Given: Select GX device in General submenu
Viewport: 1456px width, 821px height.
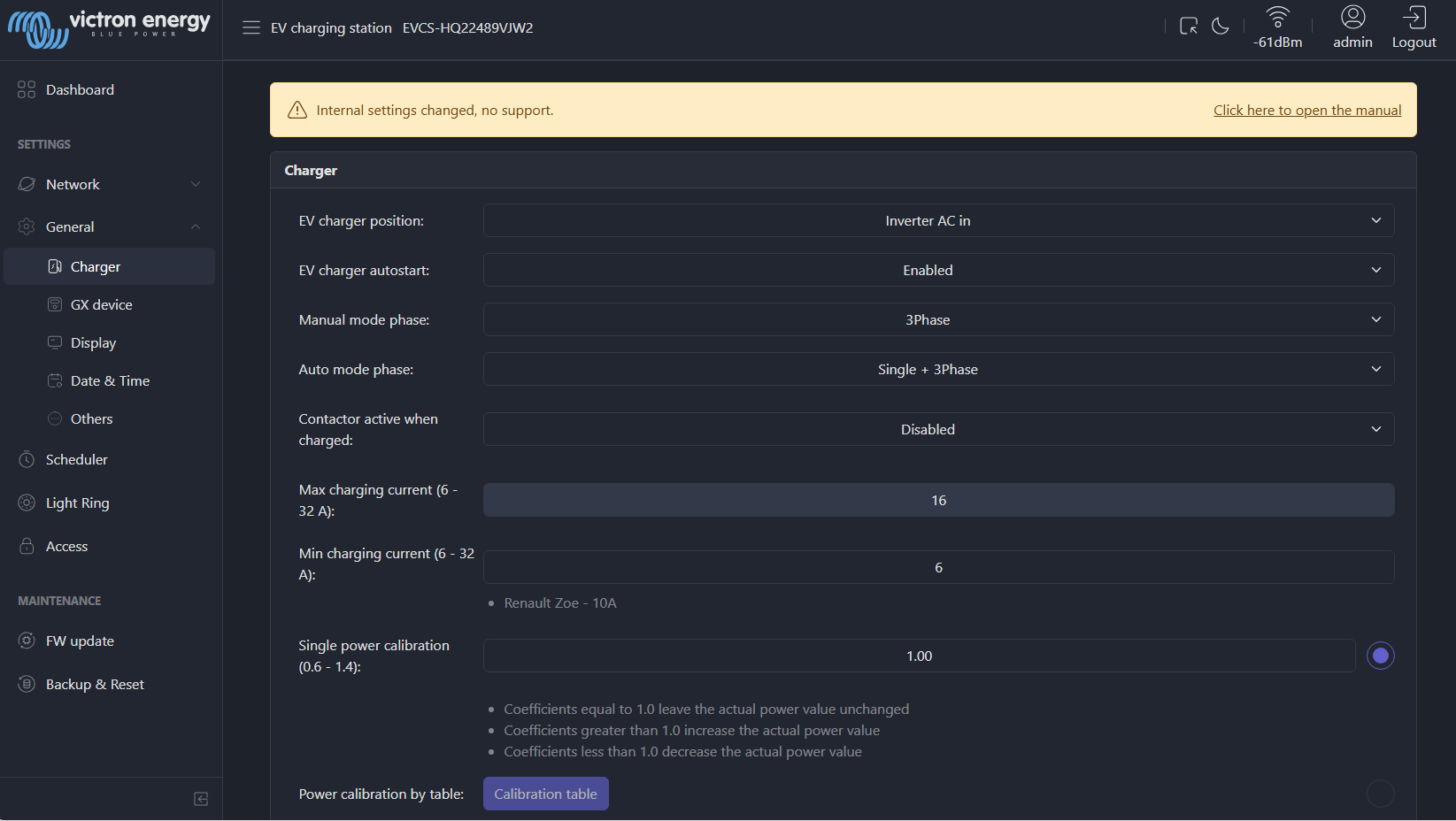Looking at the screenshot, I should 101,304.
